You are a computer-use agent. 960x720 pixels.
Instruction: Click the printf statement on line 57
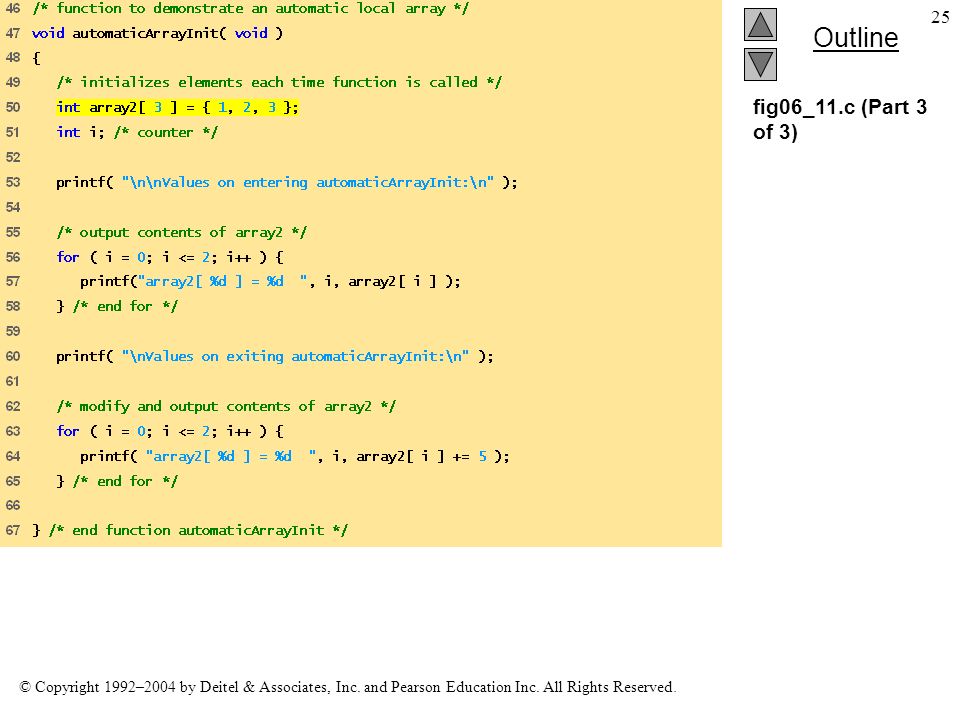point(270,282)
